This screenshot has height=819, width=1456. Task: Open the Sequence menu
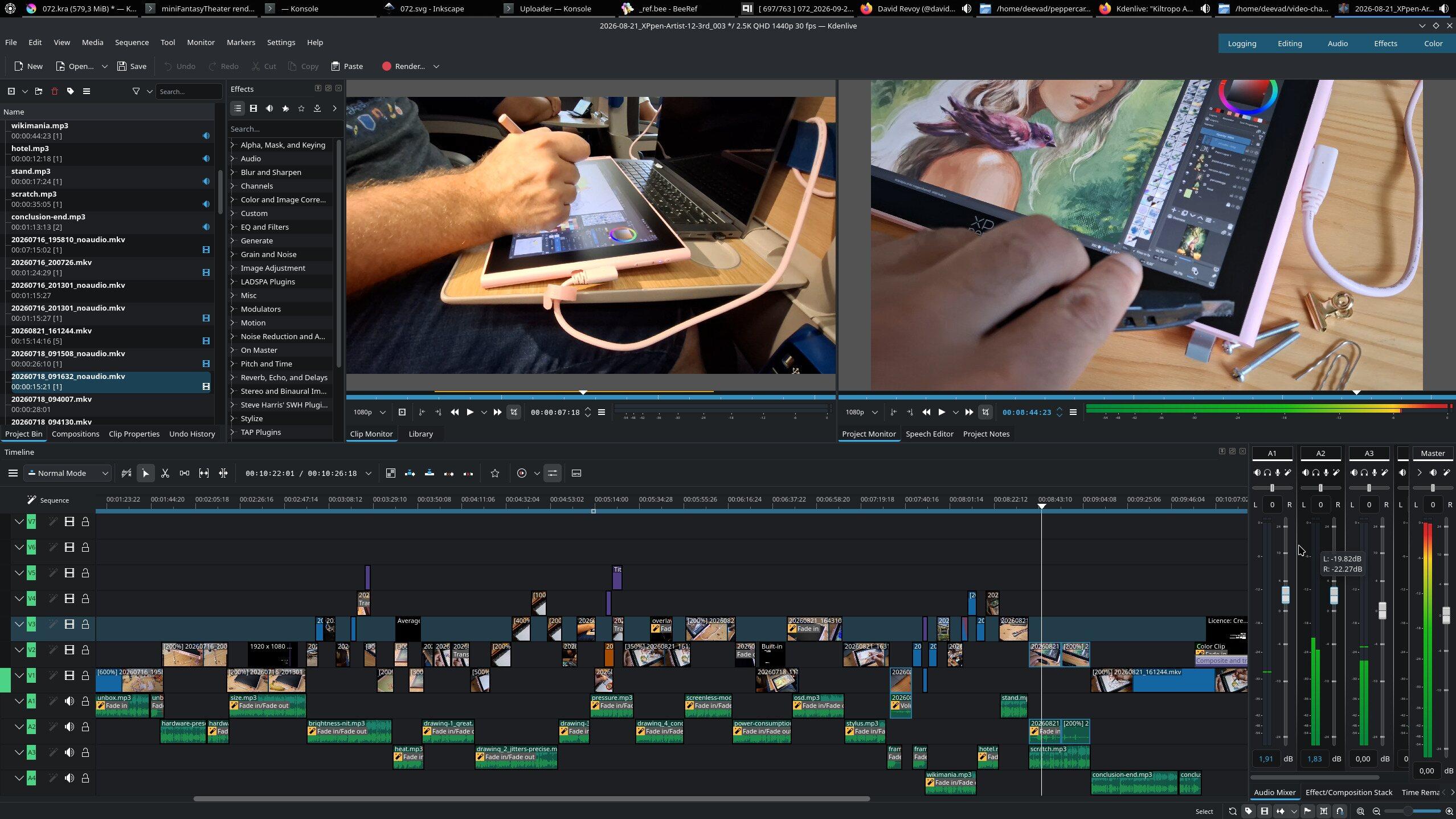pyautogui.click(x=132, y=42)
